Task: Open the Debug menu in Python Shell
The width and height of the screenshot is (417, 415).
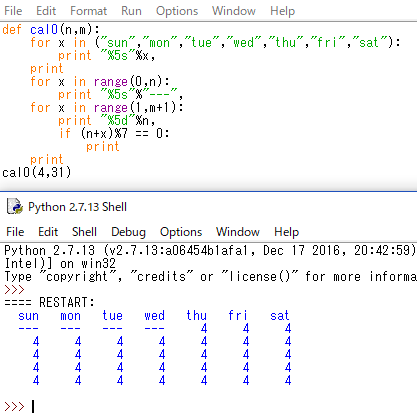Action: pyautogui.click(x=128, y=232)
